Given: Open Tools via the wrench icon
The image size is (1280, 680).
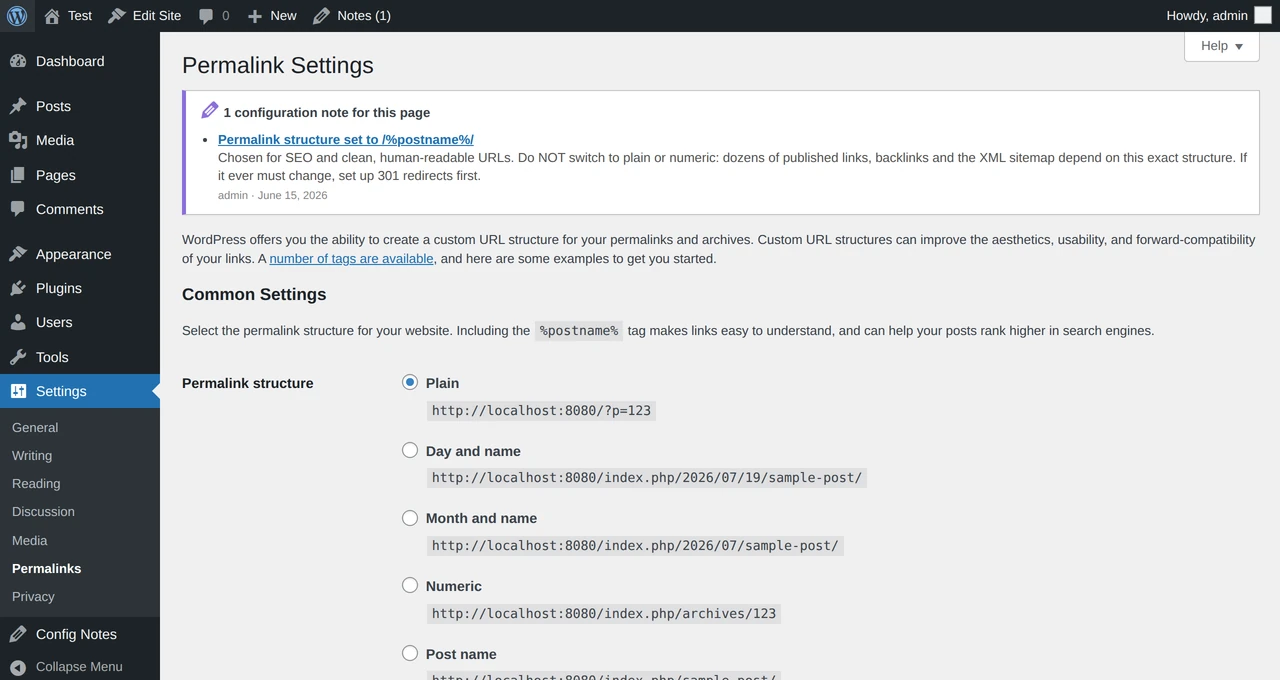Looking at the screenshot, I should tap(18, 357).
